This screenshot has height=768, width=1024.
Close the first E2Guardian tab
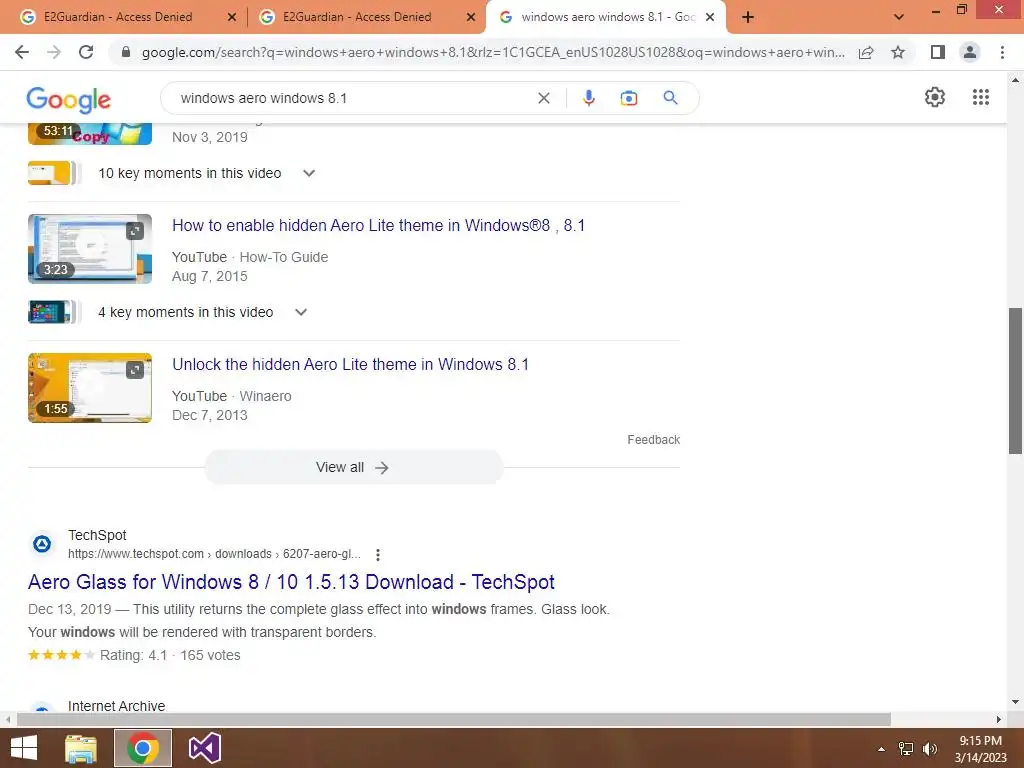tap(231, 17)
